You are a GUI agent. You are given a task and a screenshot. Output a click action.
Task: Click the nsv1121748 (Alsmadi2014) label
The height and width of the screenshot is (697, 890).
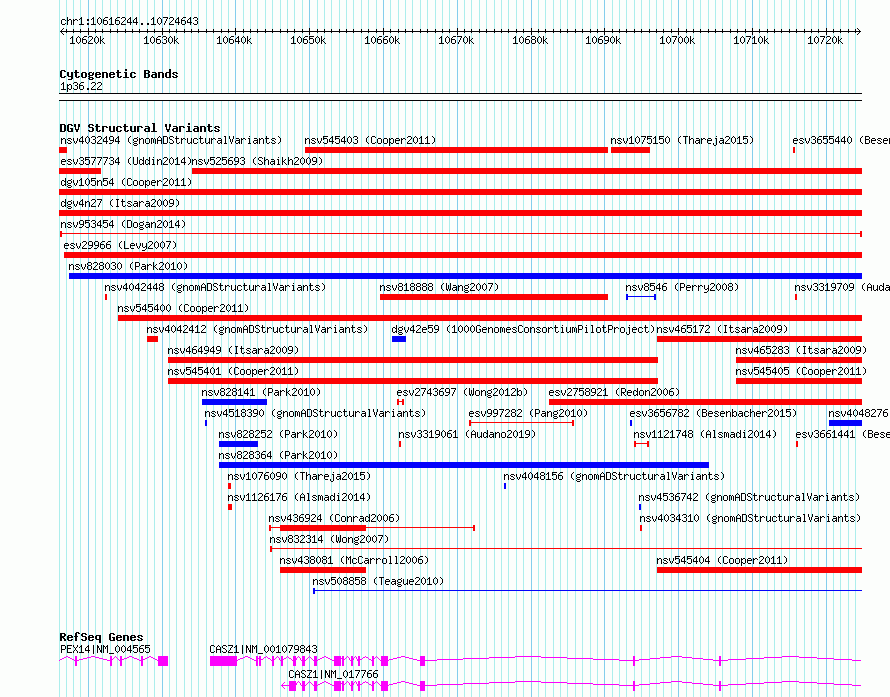tap(705, 434)
